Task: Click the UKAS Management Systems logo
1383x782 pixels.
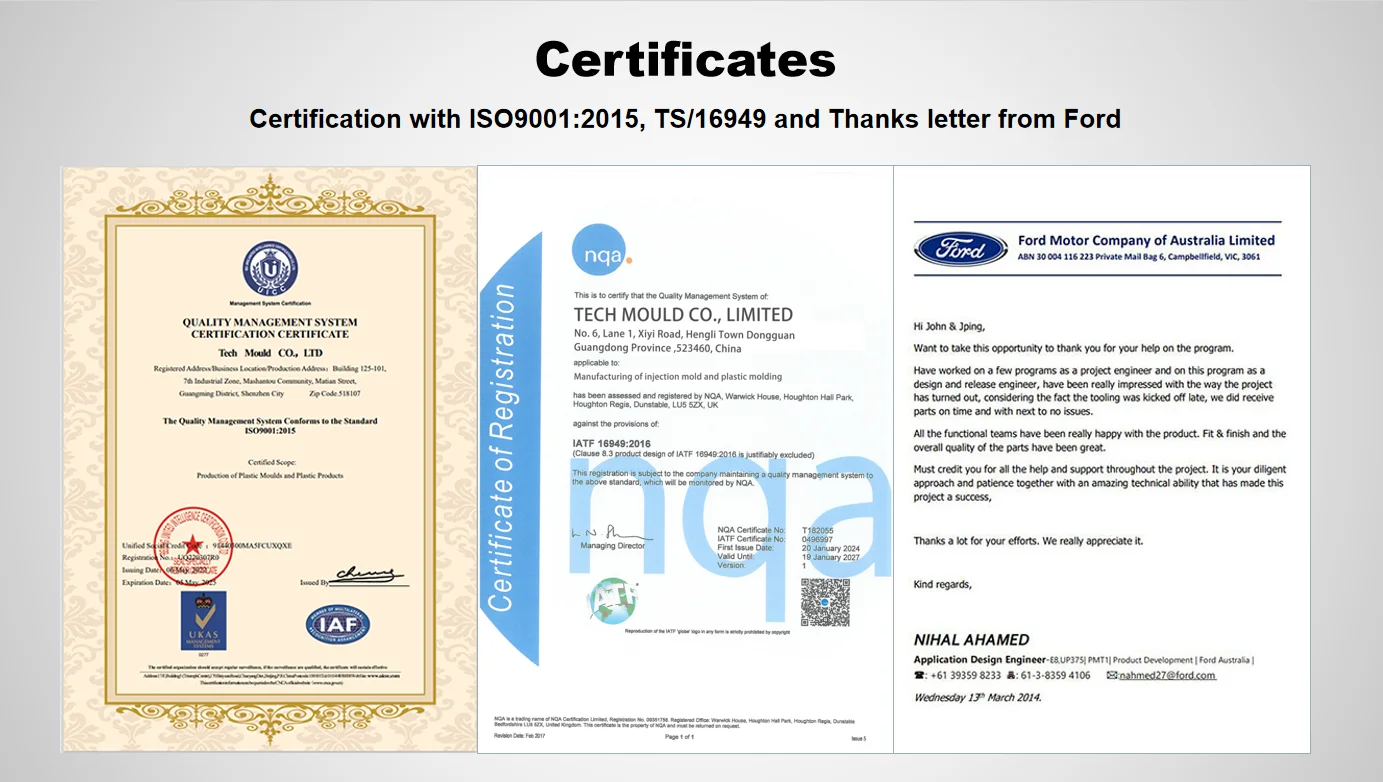Action: pos(203,621)
